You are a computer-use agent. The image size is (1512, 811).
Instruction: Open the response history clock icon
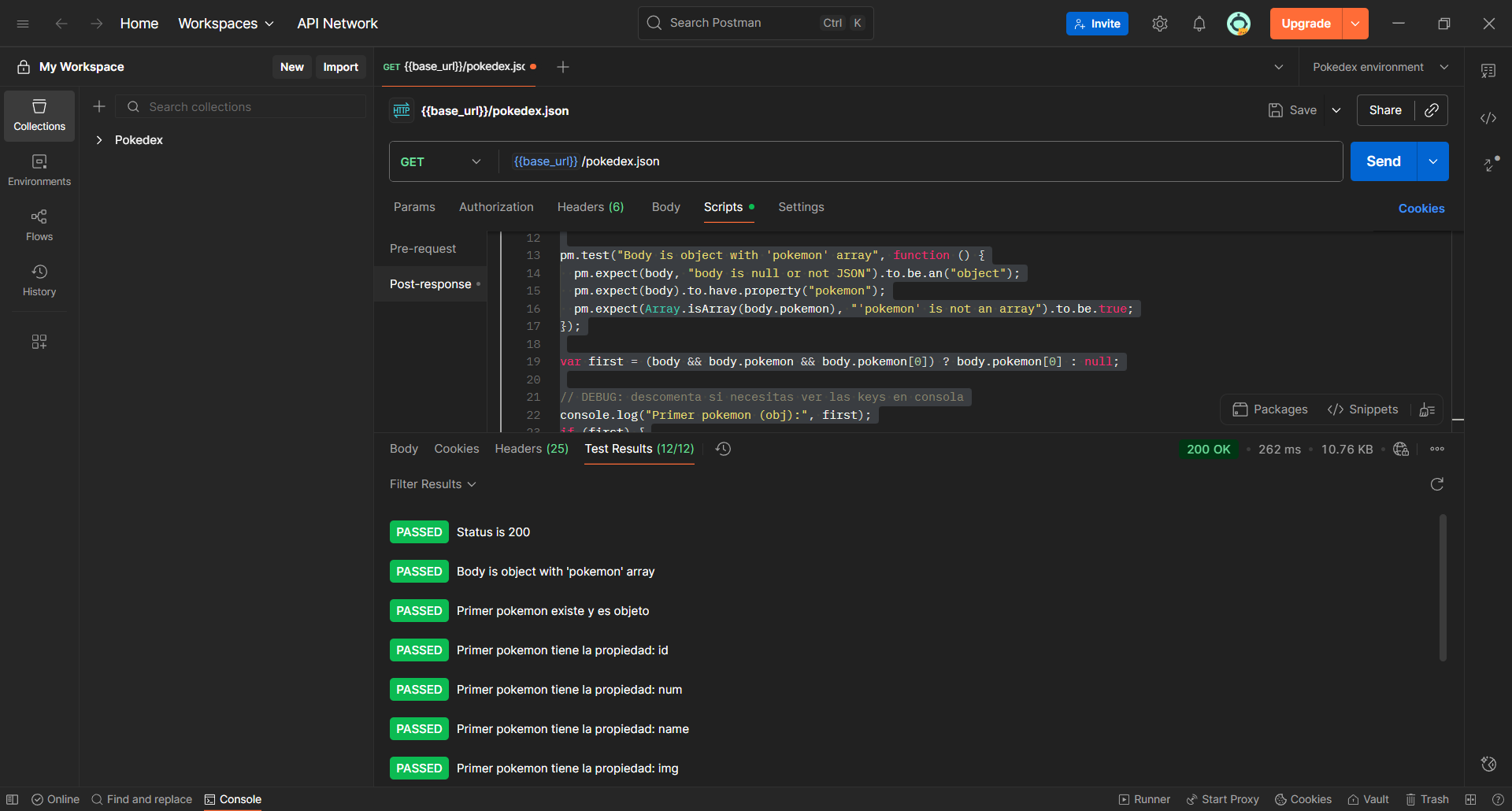[723, 449]
